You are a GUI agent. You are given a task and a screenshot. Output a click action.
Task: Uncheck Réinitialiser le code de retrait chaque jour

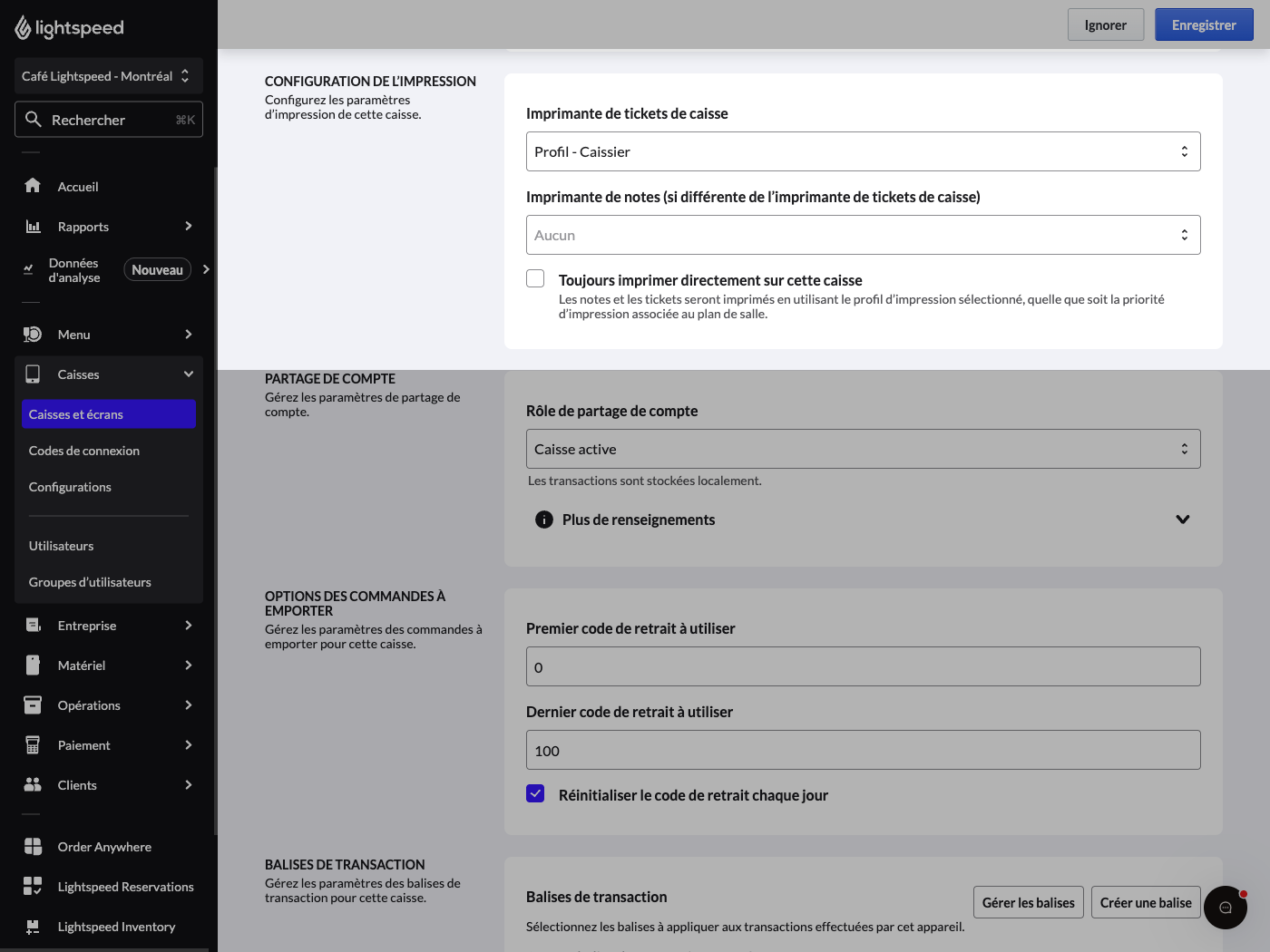[535, 794]
